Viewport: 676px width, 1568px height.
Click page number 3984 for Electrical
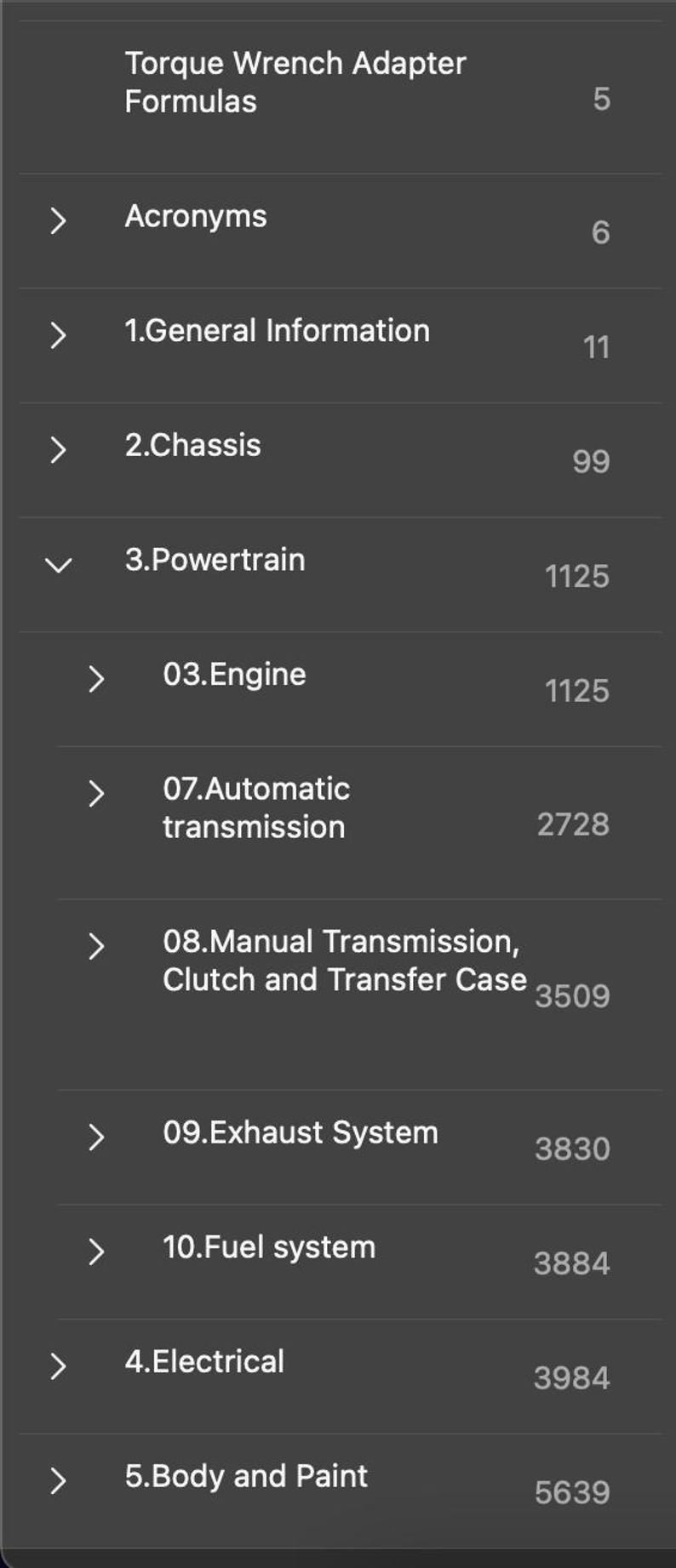(x=571, y=1378)
